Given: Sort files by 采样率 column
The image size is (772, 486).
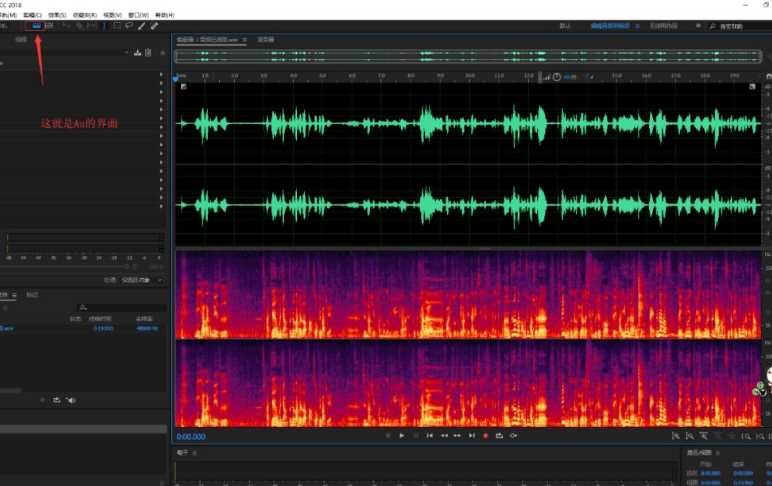Looking at the screenshot, I should tap(144, 319).
